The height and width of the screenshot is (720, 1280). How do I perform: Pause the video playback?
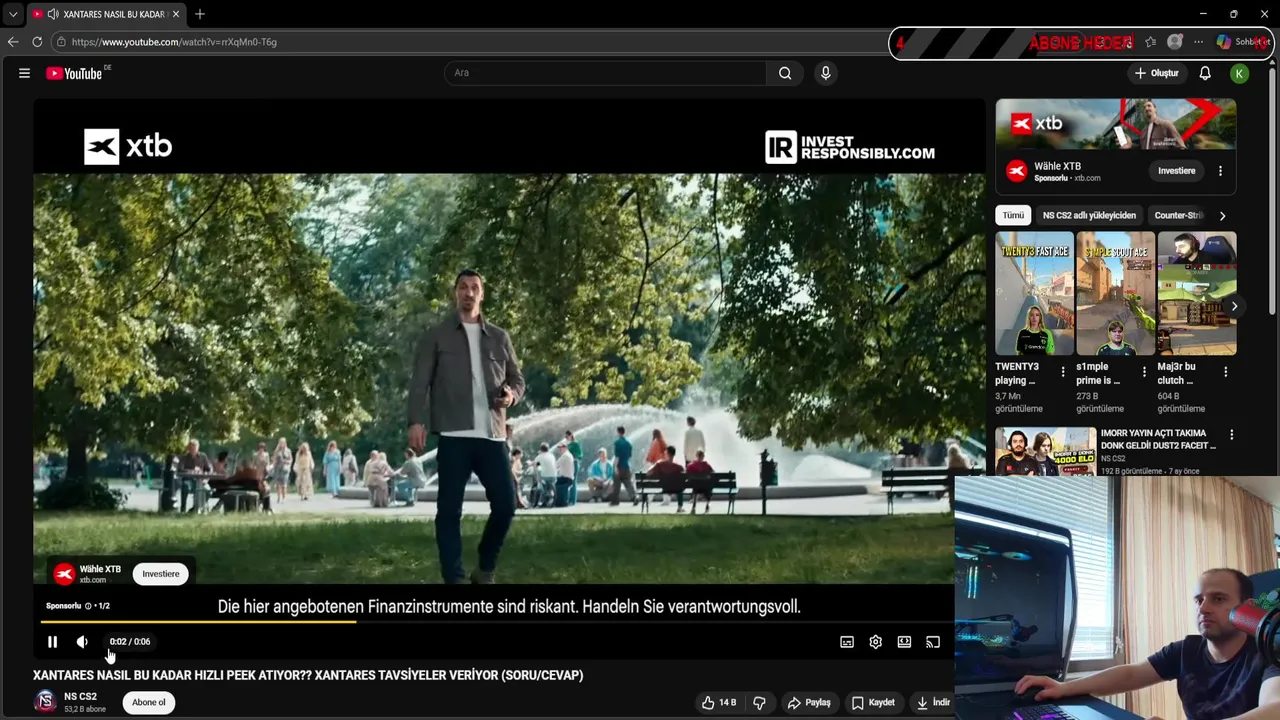[52, 642]
